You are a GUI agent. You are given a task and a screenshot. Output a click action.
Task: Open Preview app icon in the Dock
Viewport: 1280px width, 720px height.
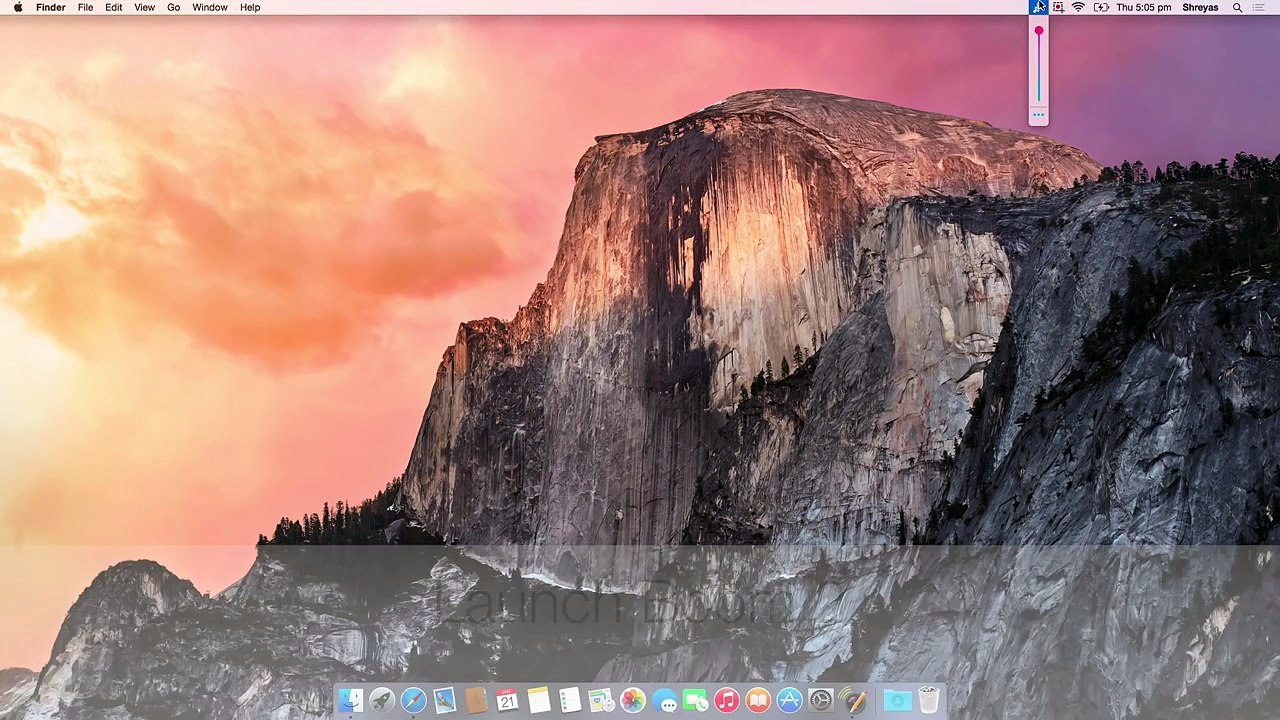tap(601, 700)
